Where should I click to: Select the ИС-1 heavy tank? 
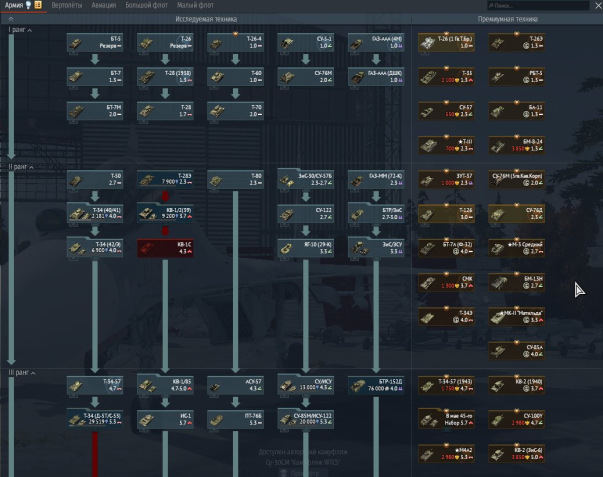(164, 418)
